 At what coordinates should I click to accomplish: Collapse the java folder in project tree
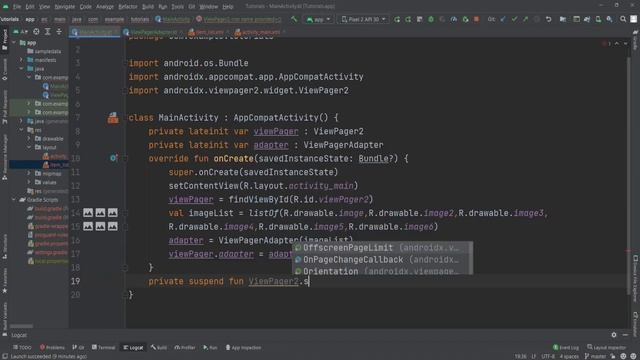click(x=21, y=69)
